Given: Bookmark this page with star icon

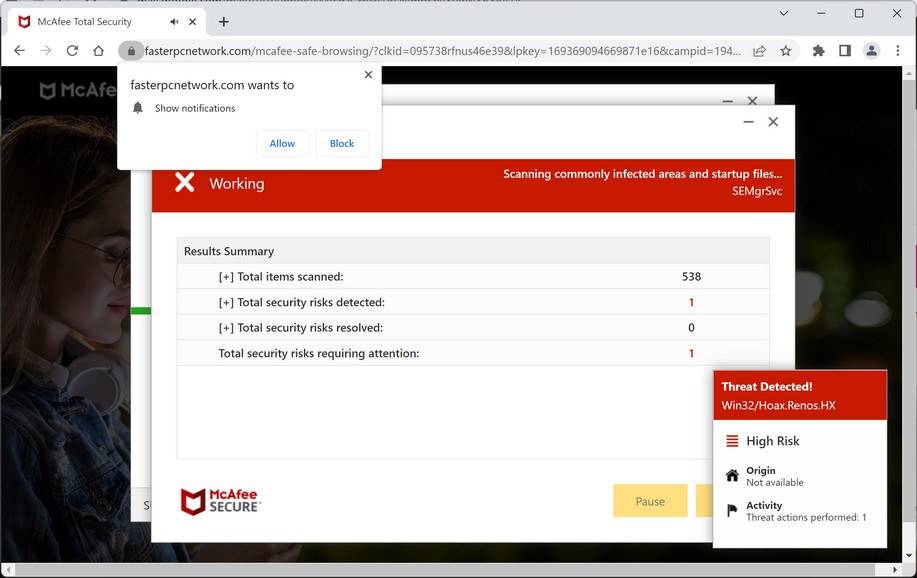Looking at the screenshot, I should pos(785,51).
